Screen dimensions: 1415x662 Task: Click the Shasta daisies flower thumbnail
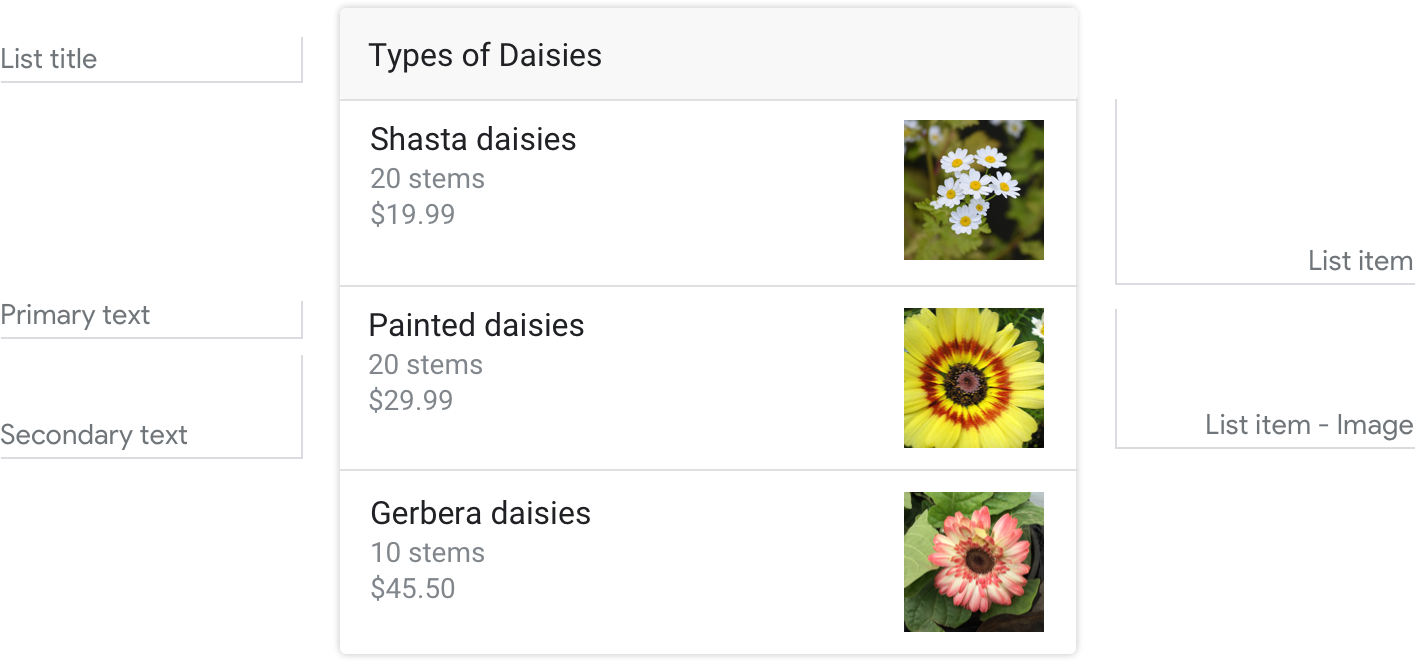coord(973,190)
